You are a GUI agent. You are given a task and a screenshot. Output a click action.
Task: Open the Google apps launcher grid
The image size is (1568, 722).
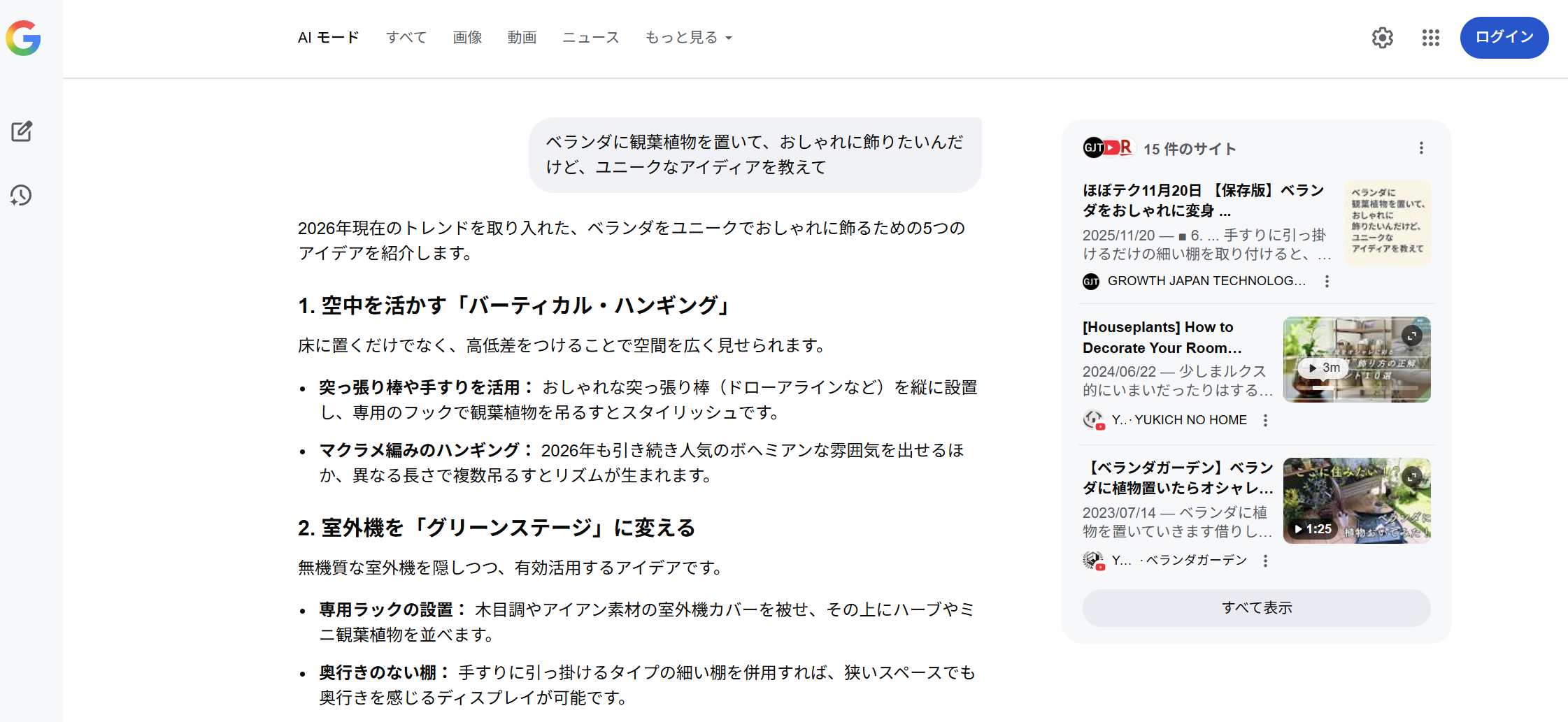click(1430, 38)
